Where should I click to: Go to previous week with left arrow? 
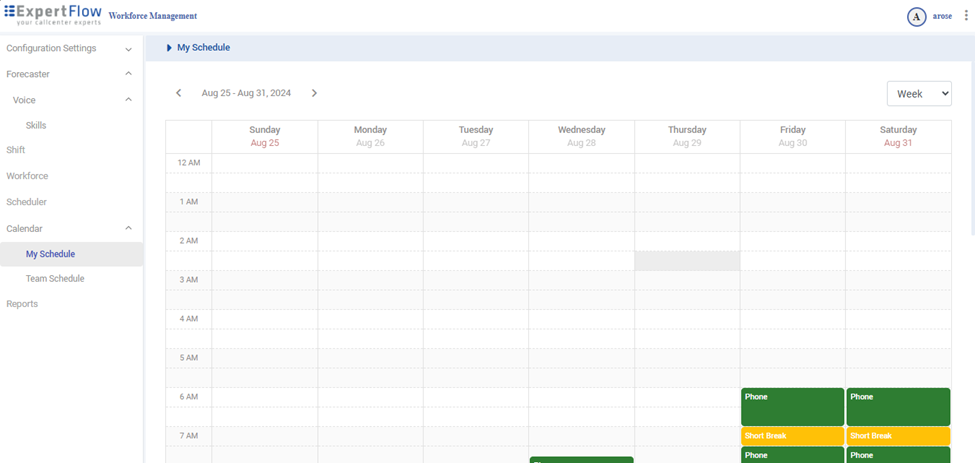(179, 93)
